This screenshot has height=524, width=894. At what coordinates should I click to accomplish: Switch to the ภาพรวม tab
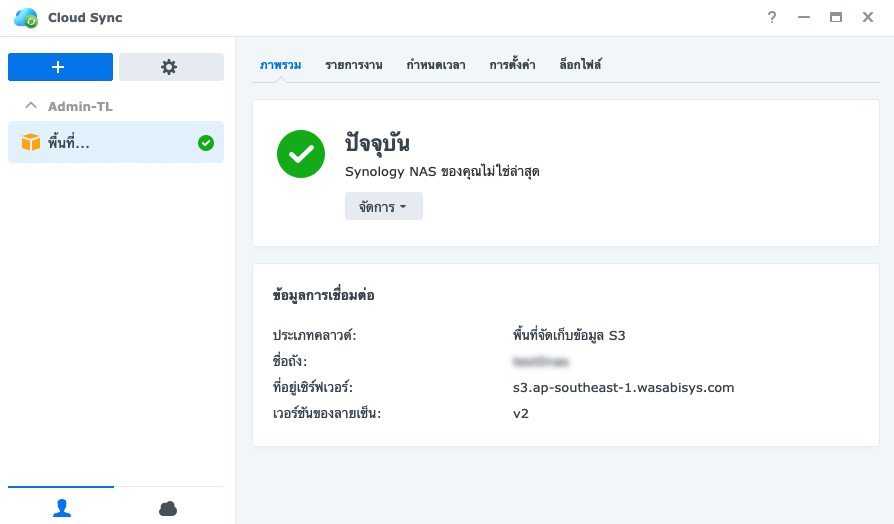click(x=281, y=65)
